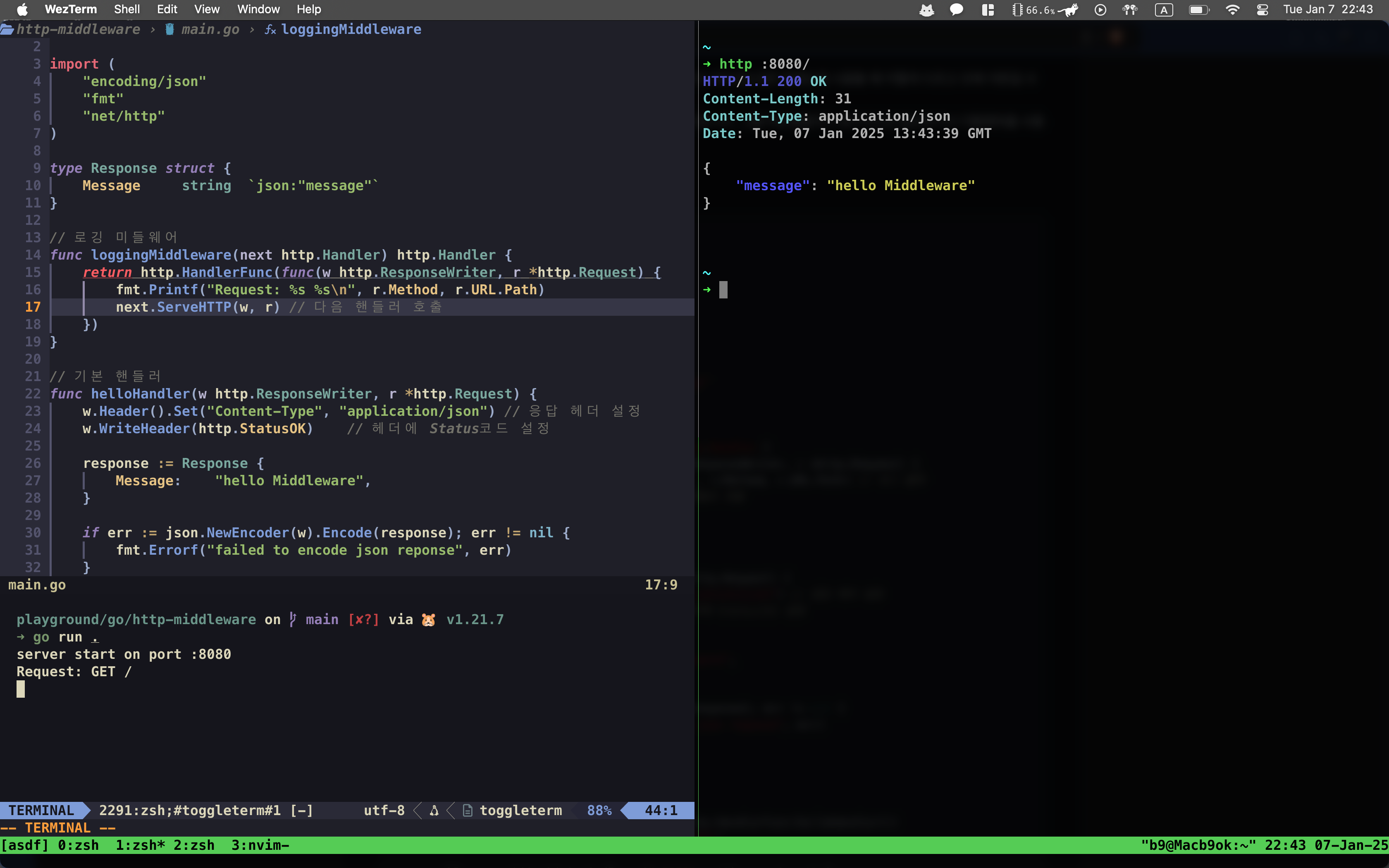Screen dimensions: 1389x868
Task: Click the TERMINAL mode indicator in statusline
Action: (x=41, y=811)
